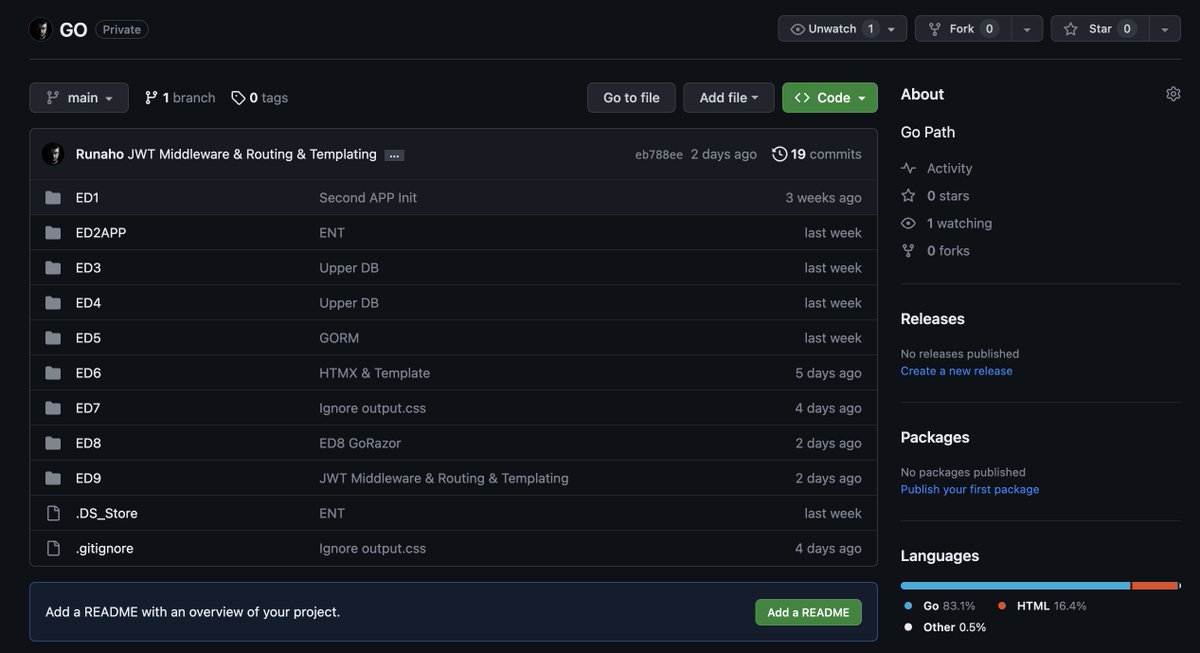Image resolution: width=1200 pixels, height=653 pixels.
Task: Open commit hash eb788ee
Action: coord(659,155)
